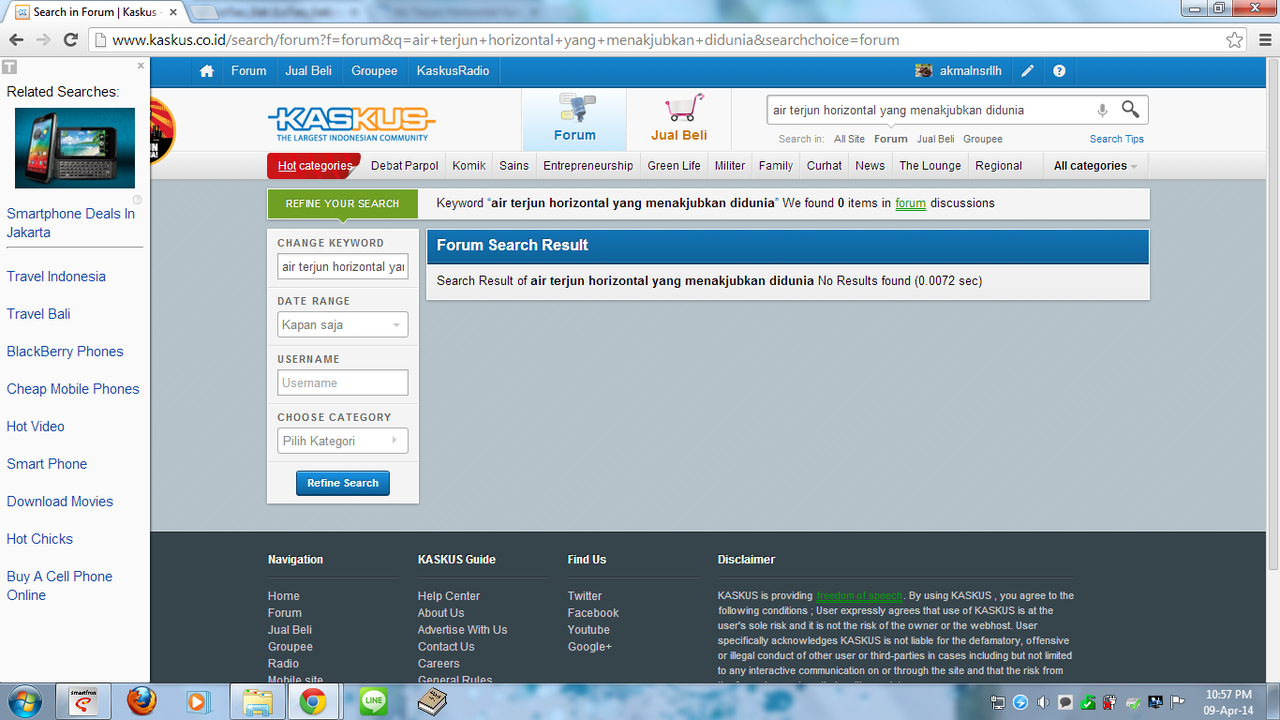Open the Sains category

coord(514,166)
